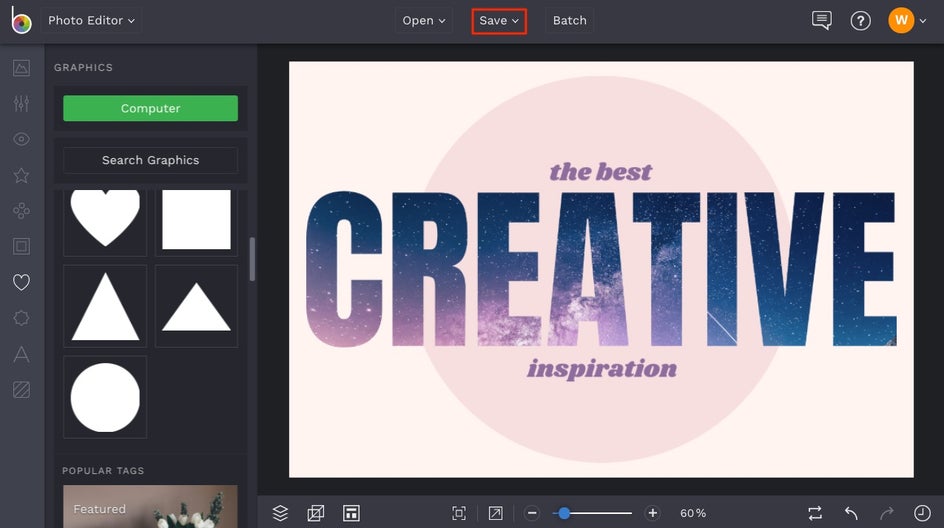Screen dimensions: 944x528
Task: Redo the last action
Action: 886,513
